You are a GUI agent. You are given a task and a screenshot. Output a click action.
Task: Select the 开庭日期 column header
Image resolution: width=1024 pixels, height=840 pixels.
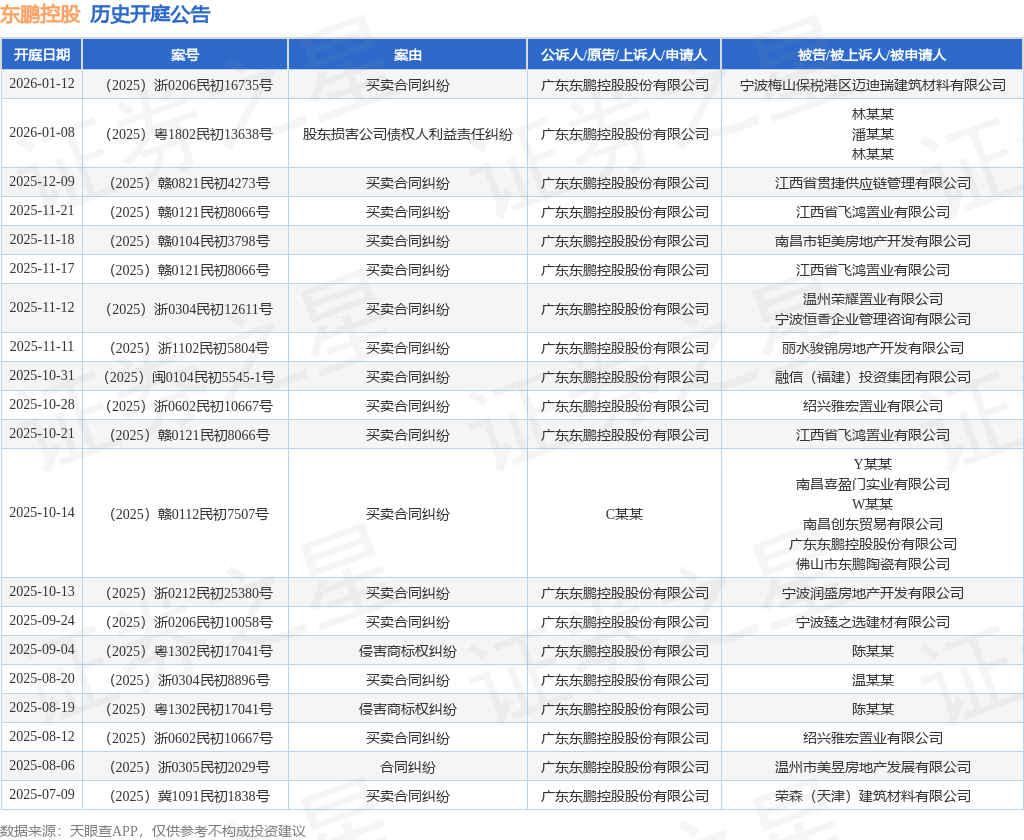click(42, 55)
